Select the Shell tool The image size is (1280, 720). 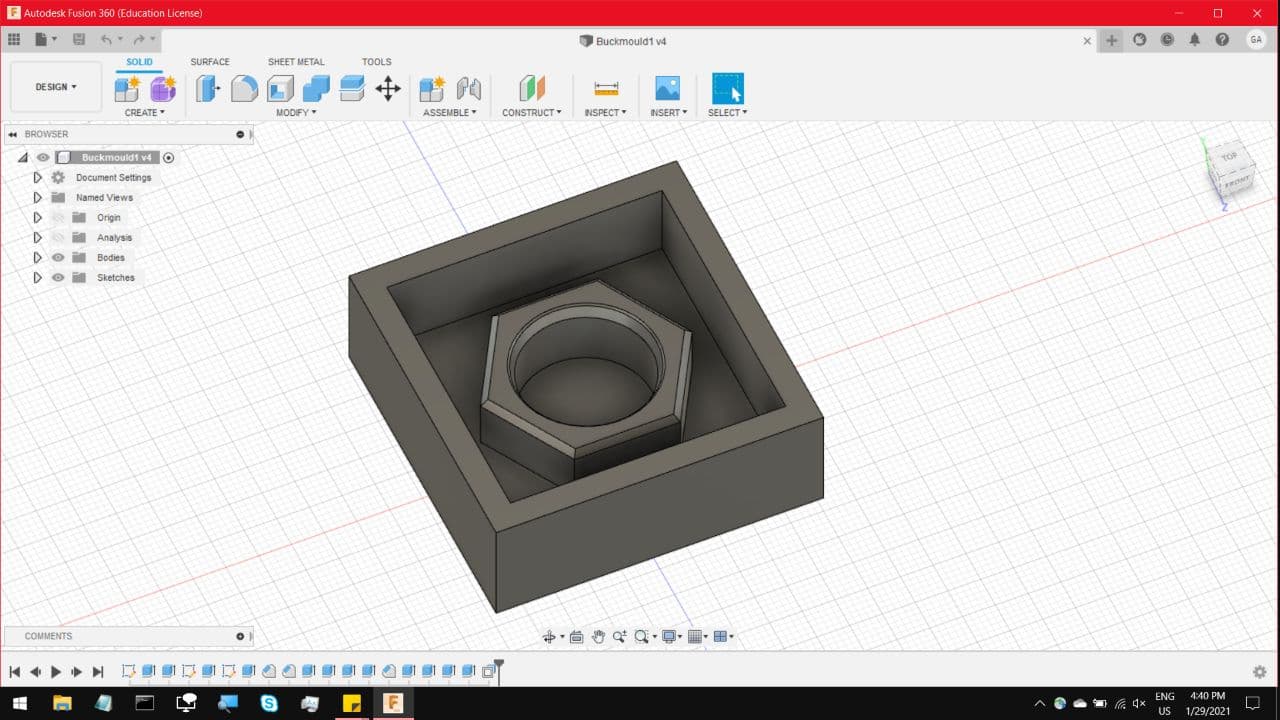280,88
